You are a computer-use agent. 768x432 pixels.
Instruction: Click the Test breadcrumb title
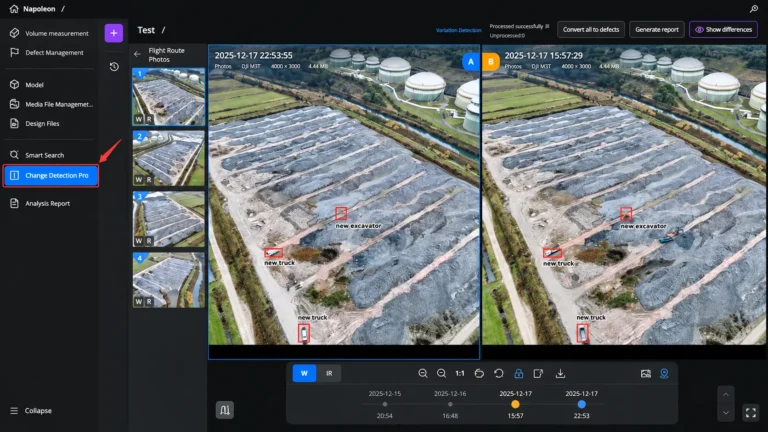click(x=146, y=30)
